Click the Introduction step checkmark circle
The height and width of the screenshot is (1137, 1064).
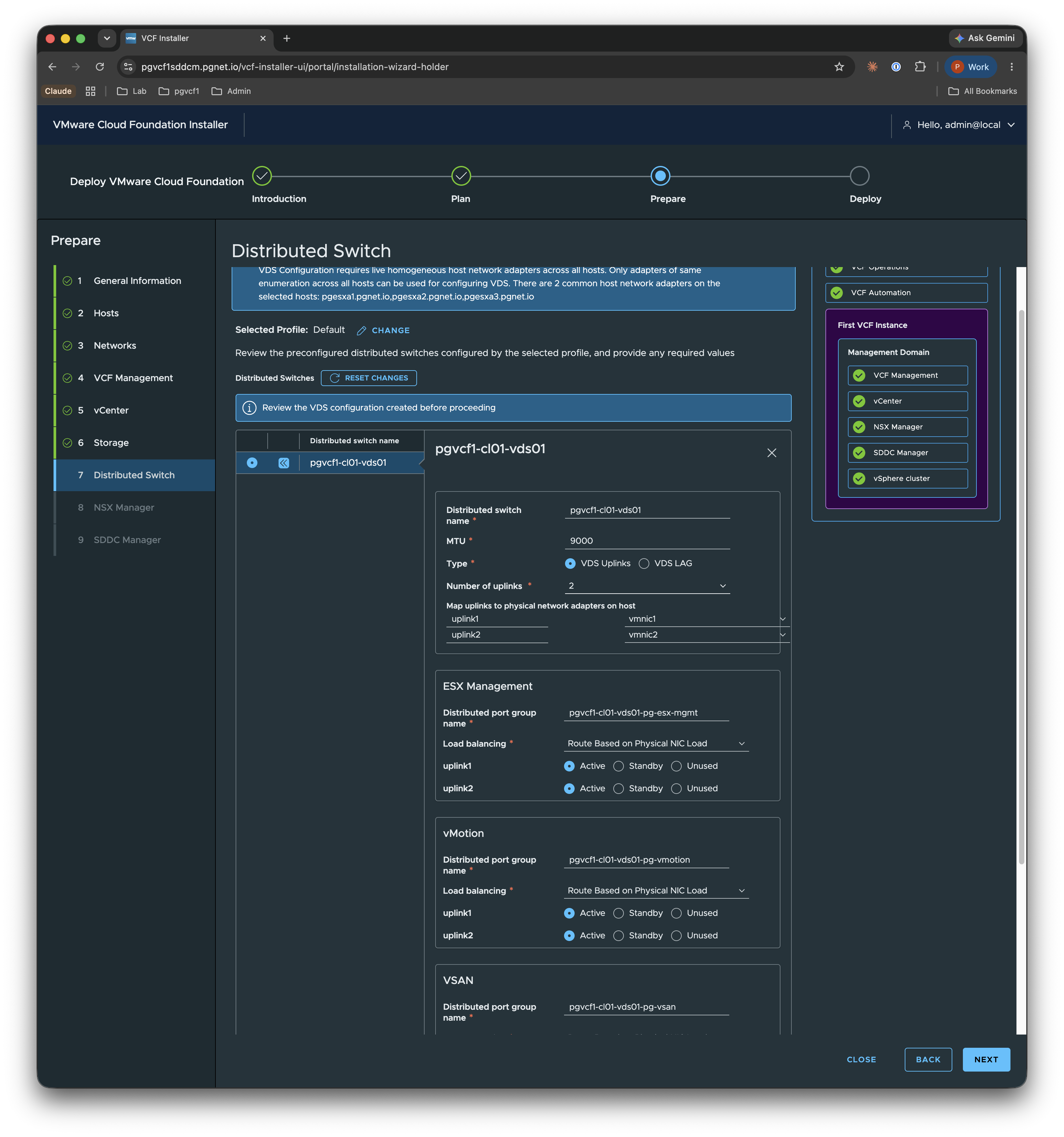pos(262,176)
